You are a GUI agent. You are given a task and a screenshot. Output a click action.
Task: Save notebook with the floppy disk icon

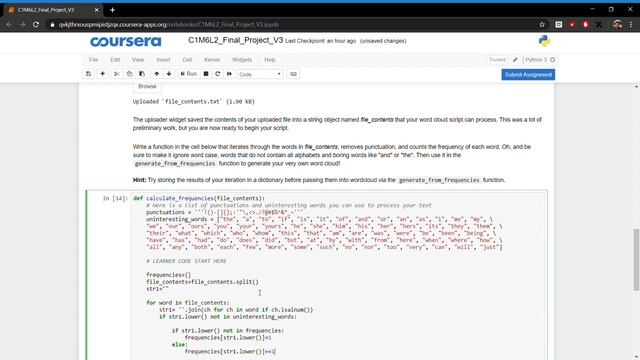pyautogui.click(x=88, y=74)
